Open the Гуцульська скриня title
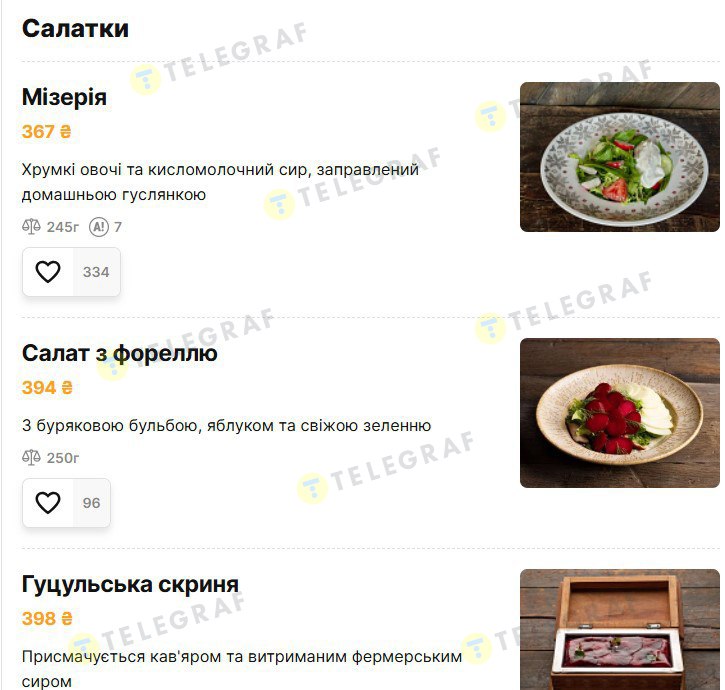Screen dimensions: 725x690 (x=130, y=584)
